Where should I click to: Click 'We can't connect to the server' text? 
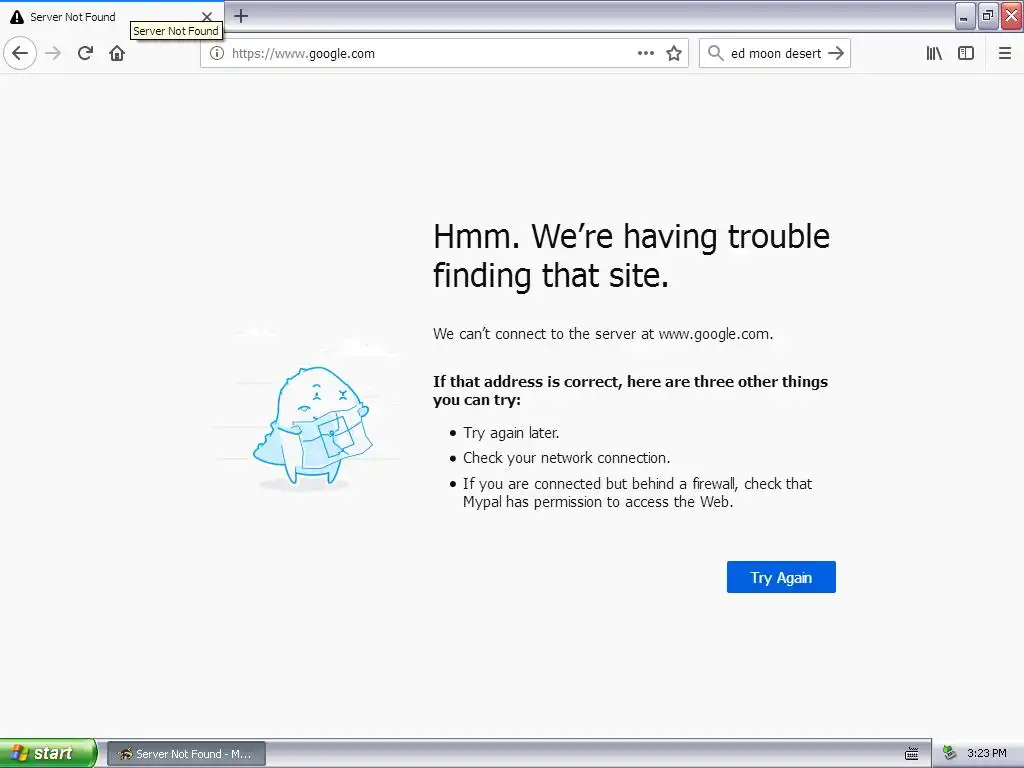coord(603,334)
